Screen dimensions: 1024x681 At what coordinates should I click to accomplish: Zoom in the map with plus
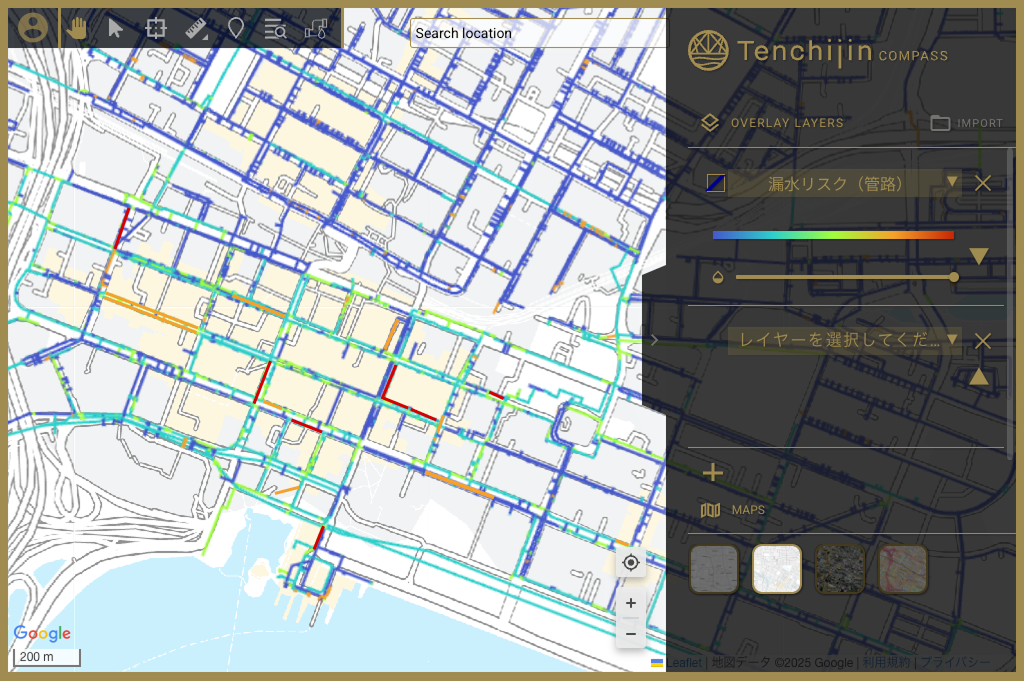631,603
